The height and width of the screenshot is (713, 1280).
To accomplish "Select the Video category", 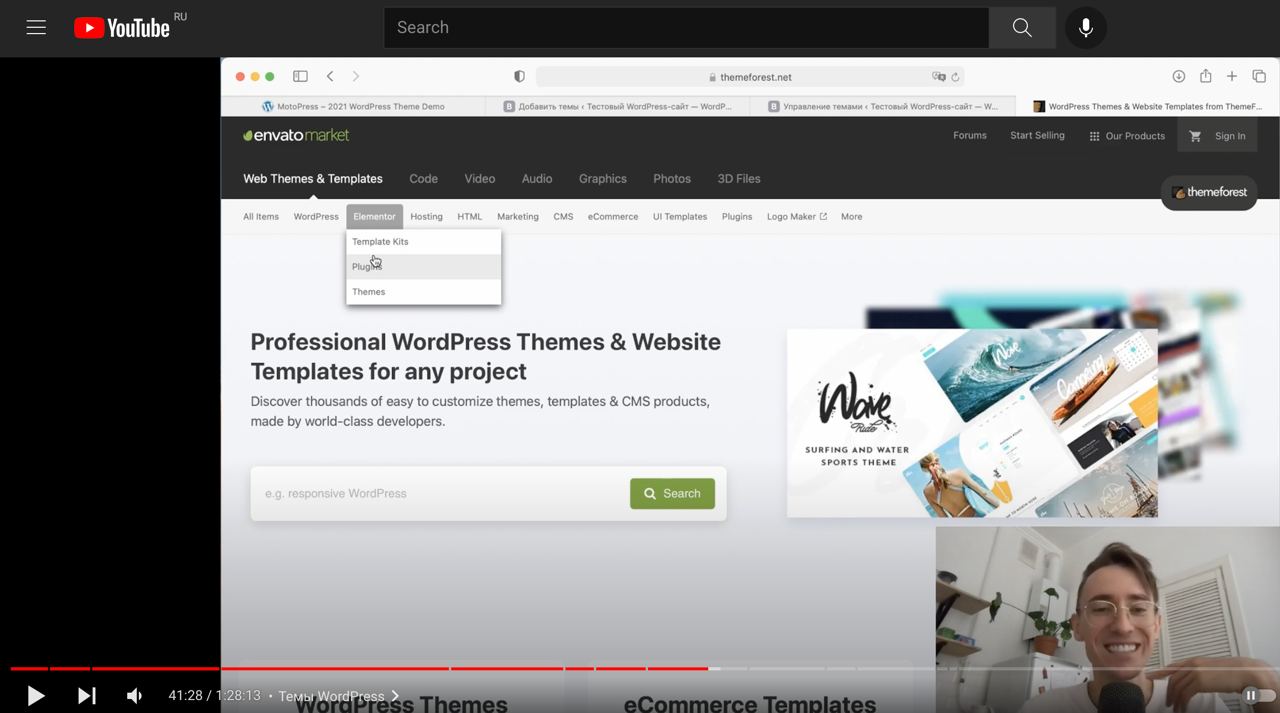I will click(x=480, y=179).
